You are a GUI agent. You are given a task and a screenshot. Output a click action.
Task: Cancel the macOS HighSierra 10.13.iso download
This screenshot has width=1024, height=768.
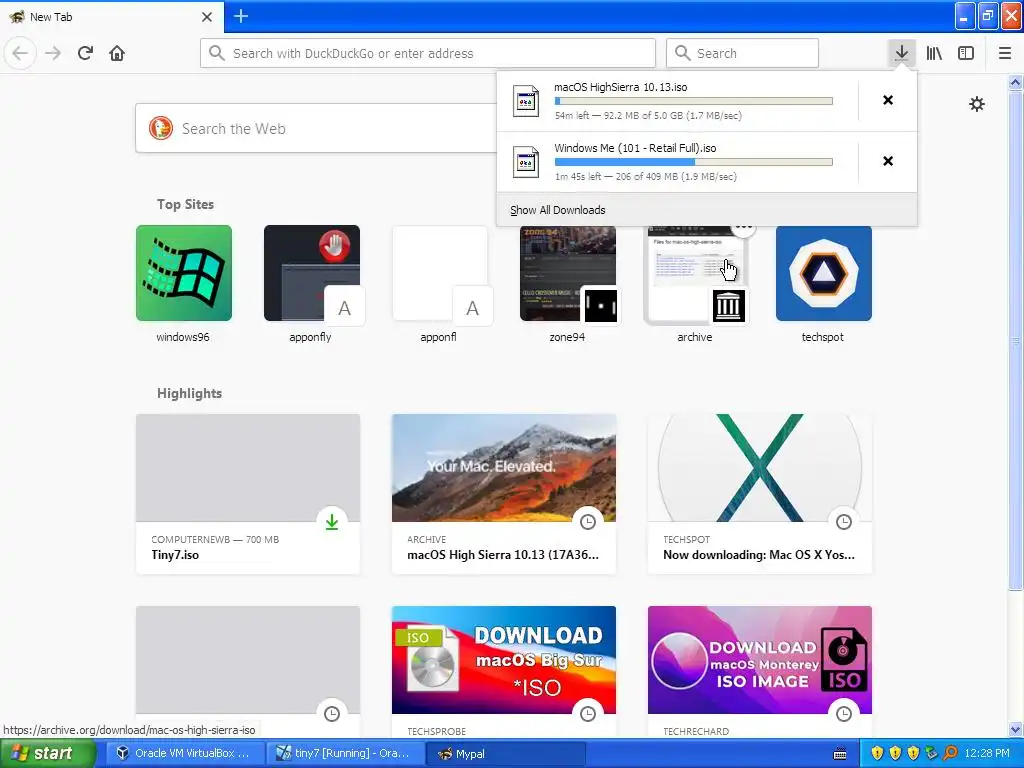pyautogui.click(x=888, y=100)
